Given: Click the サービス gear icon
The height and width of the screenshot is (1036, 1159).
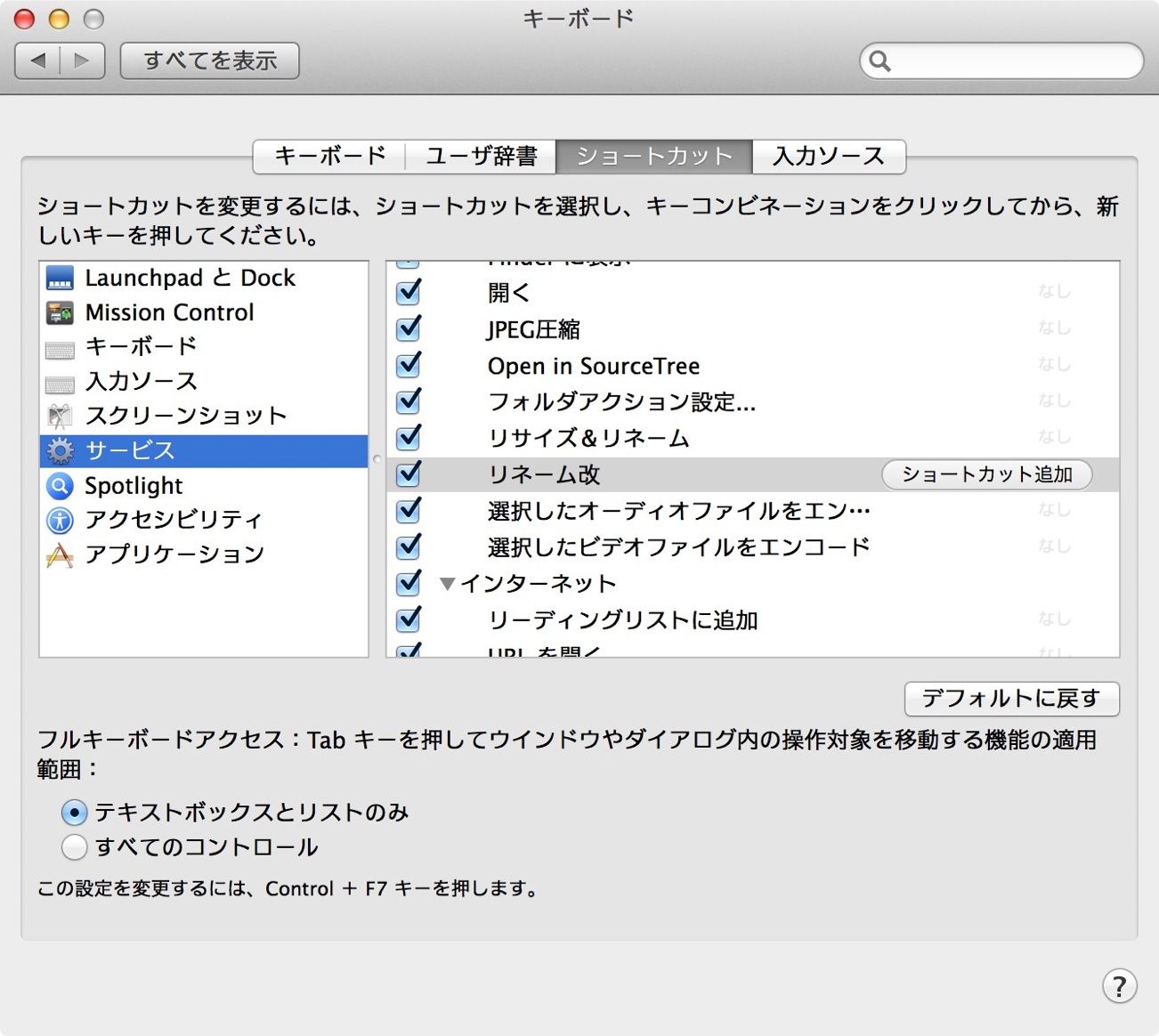Looking at the screenshot, I should coord(60,450).
